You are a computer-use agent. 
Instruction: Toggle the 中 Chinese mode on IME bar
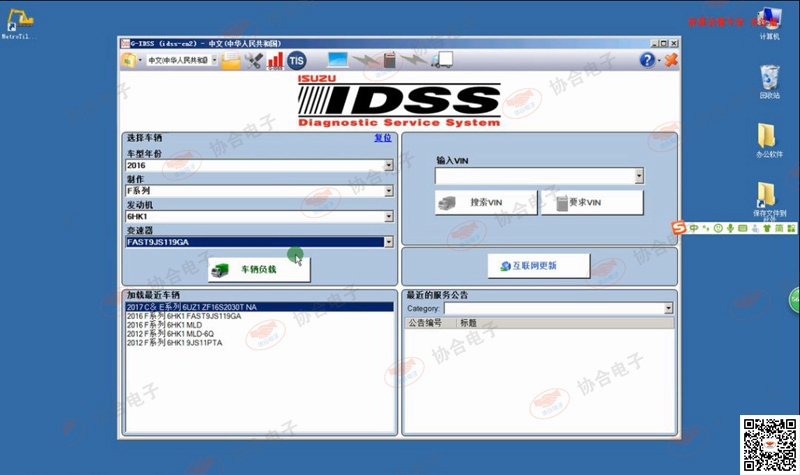(694, 228)
